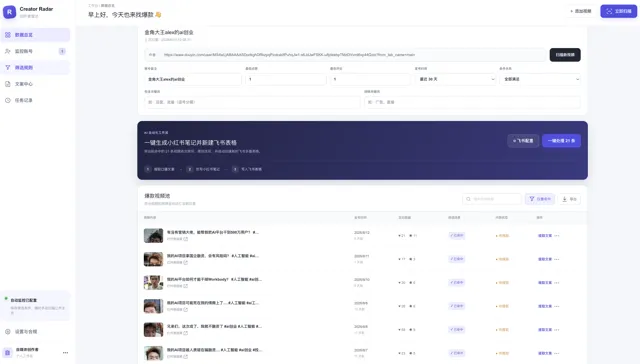Open external link icon in 2026/6/11 row
Viewport: 640px width, 364px height.
pos(186,263)
